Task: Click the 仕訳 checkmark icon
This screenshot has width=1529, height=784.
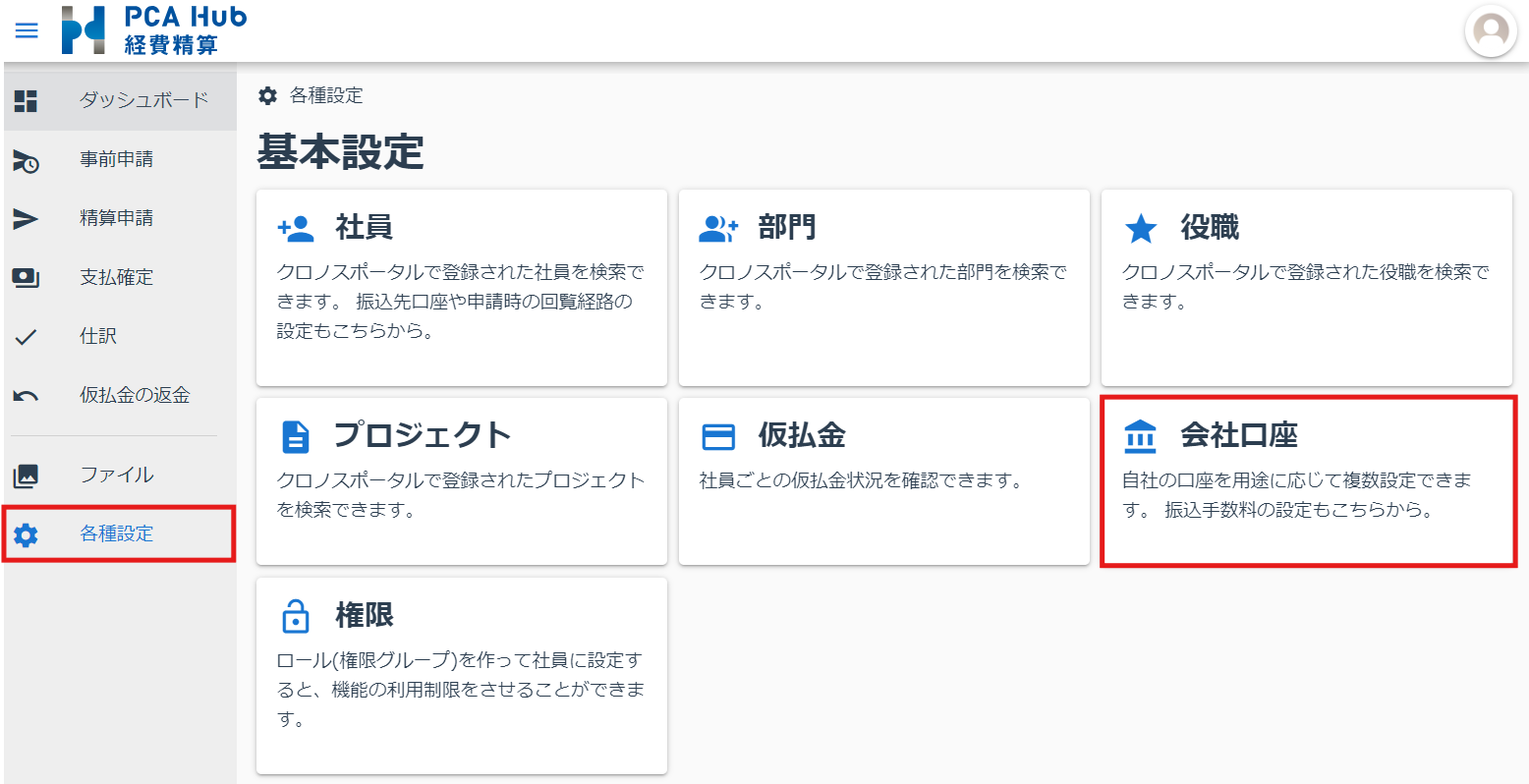Action: (26, 337)
